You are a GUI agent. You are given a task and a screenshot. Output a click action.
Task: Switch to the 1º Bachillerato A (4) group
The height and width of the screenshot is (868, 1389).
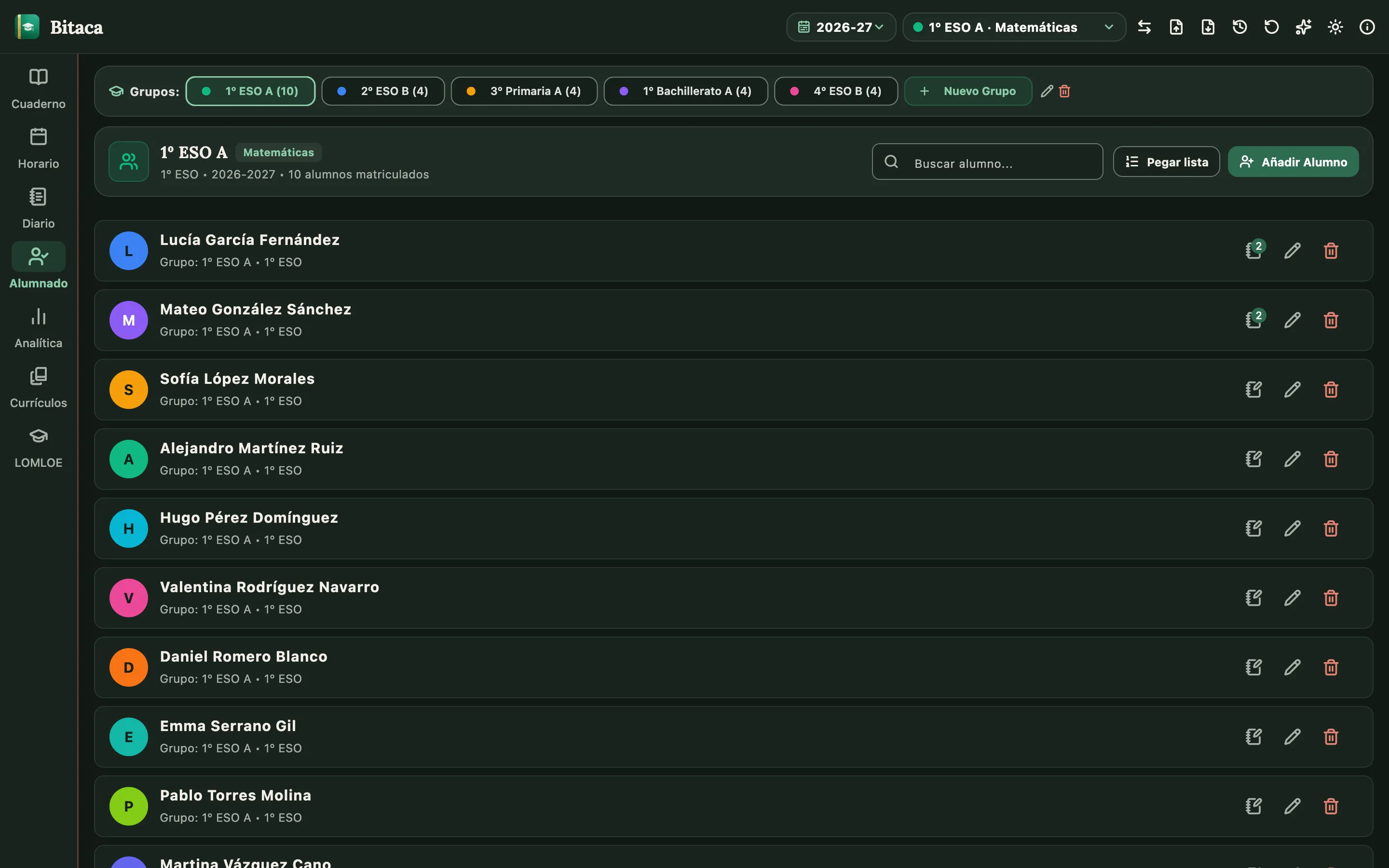click(x=686, y=91)
